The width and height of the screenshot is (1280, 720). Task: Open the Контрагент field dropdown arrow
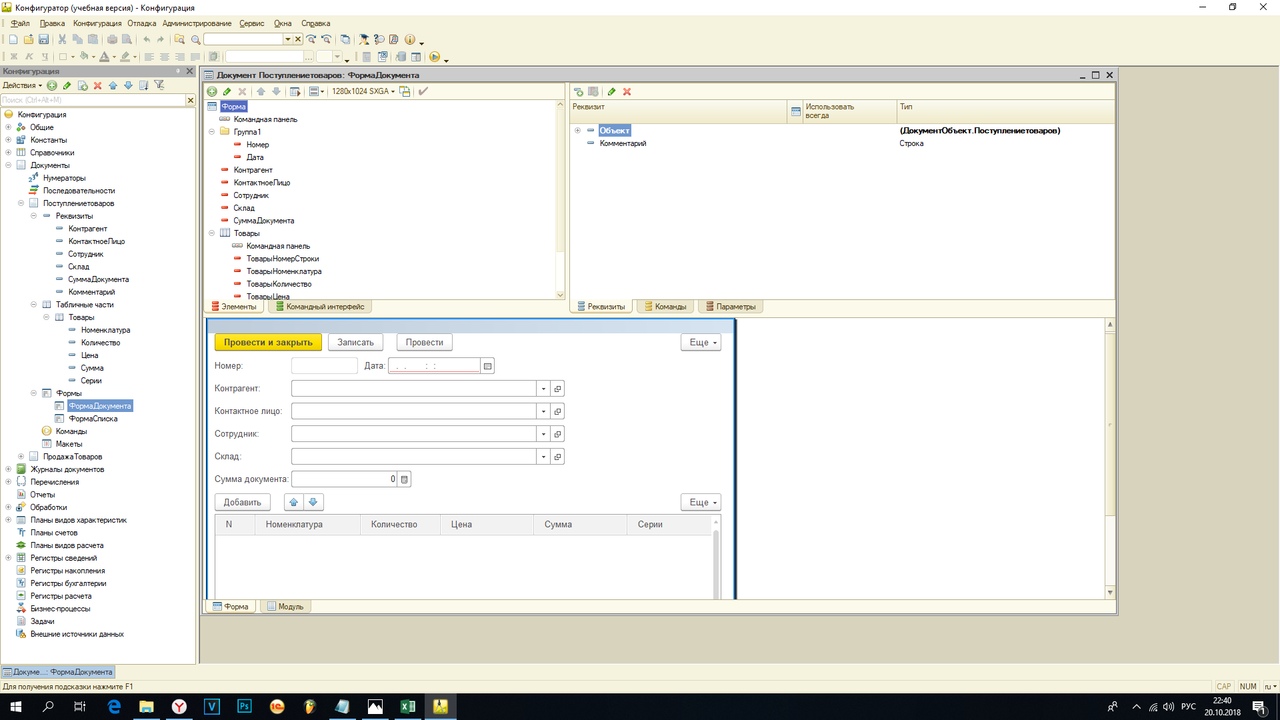543,388
